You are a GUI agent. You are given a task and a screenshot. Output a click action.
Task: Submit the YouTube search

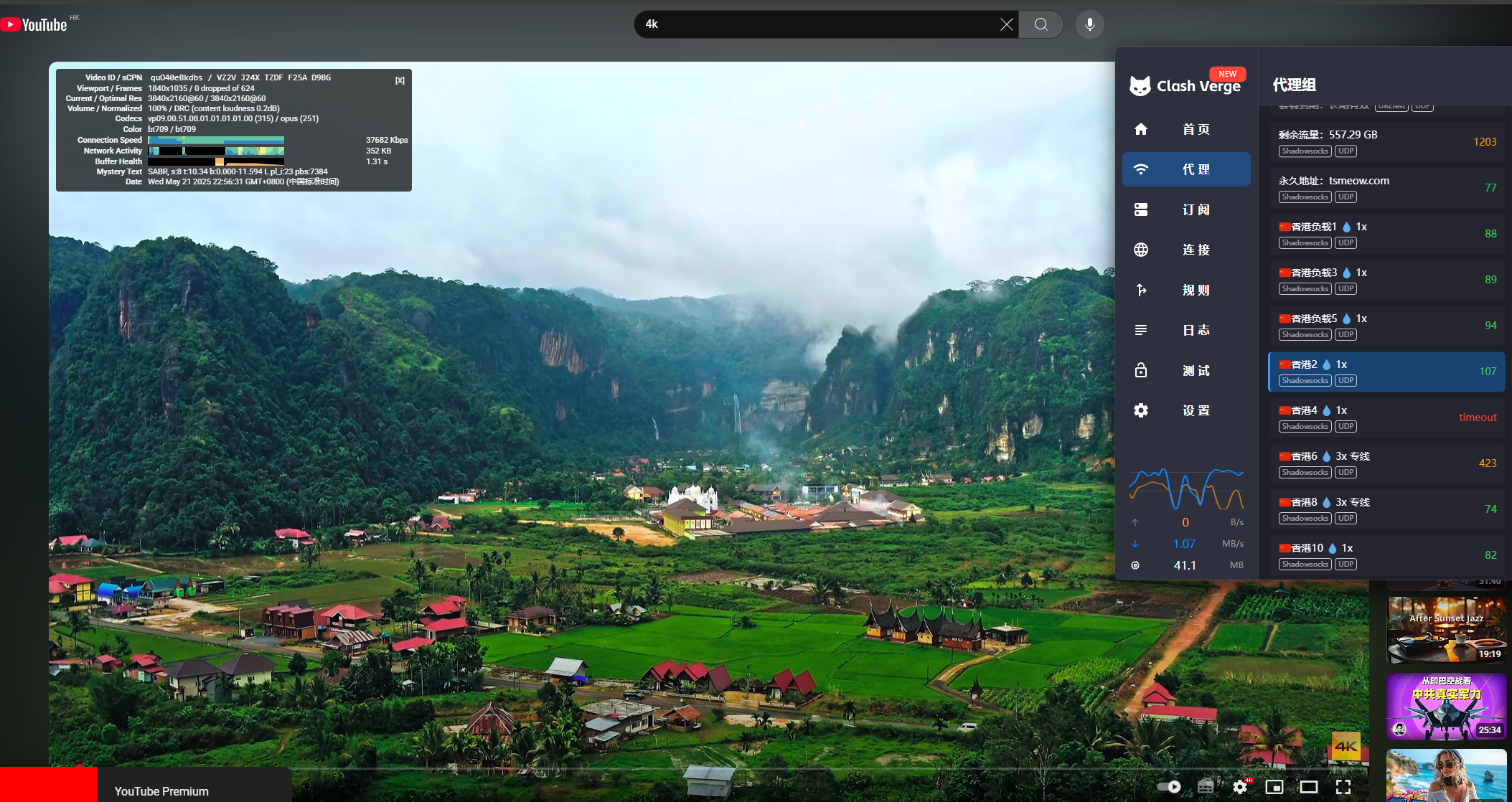[1041, 24]
